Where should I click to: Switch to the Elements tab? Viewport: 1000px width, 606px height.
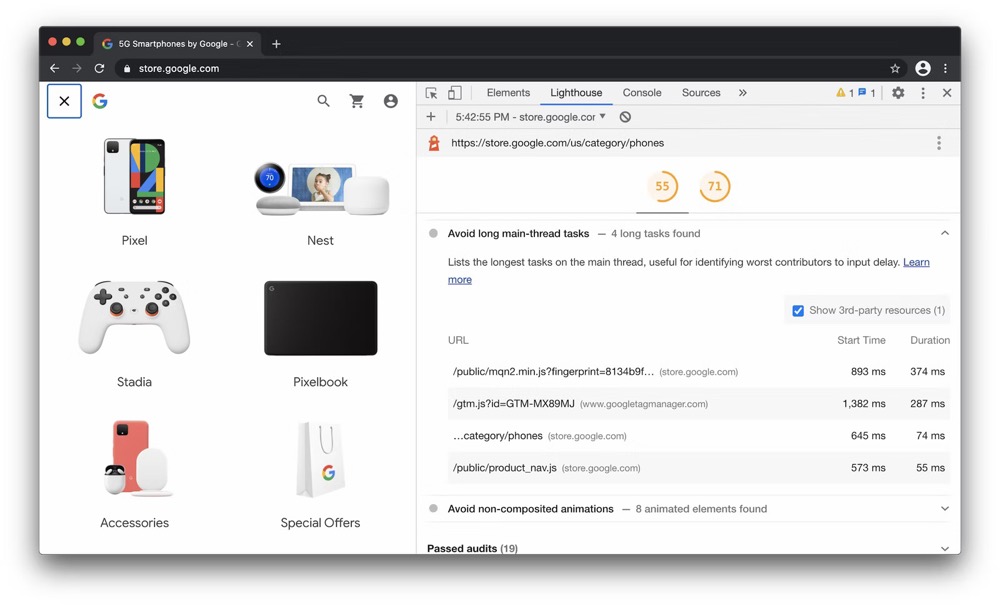pos(508,92)
